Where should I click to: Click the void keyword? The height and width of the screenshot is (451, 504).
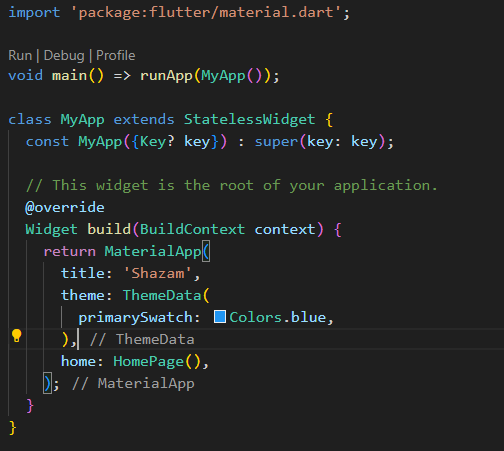26,75
